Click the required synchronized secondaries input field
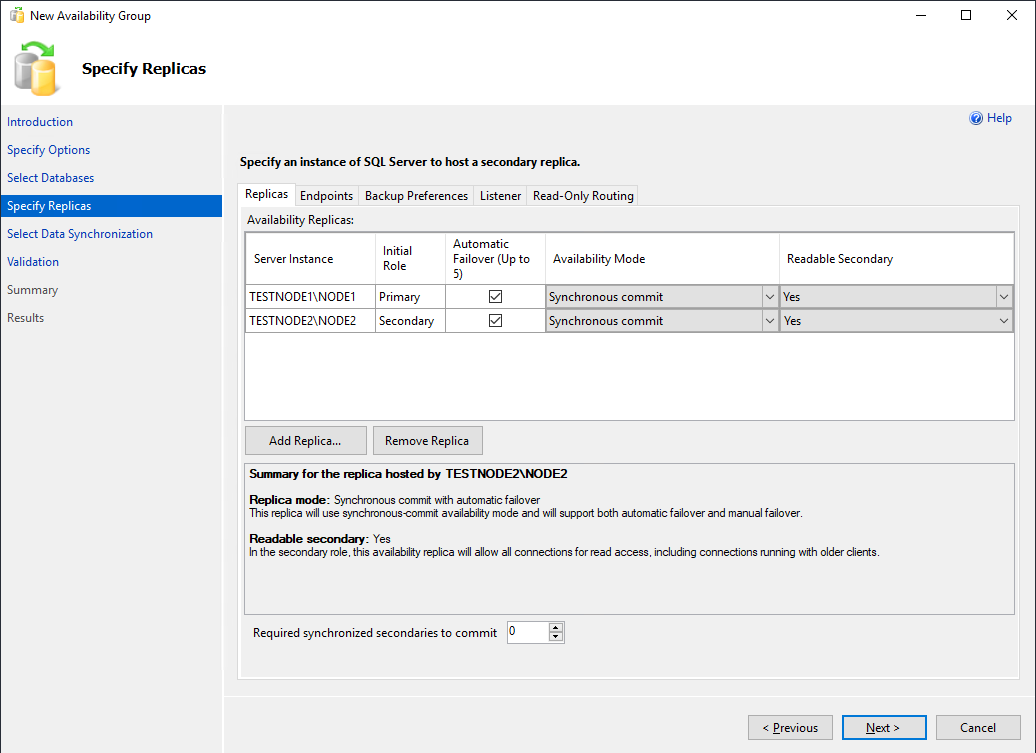 point(528,632)
